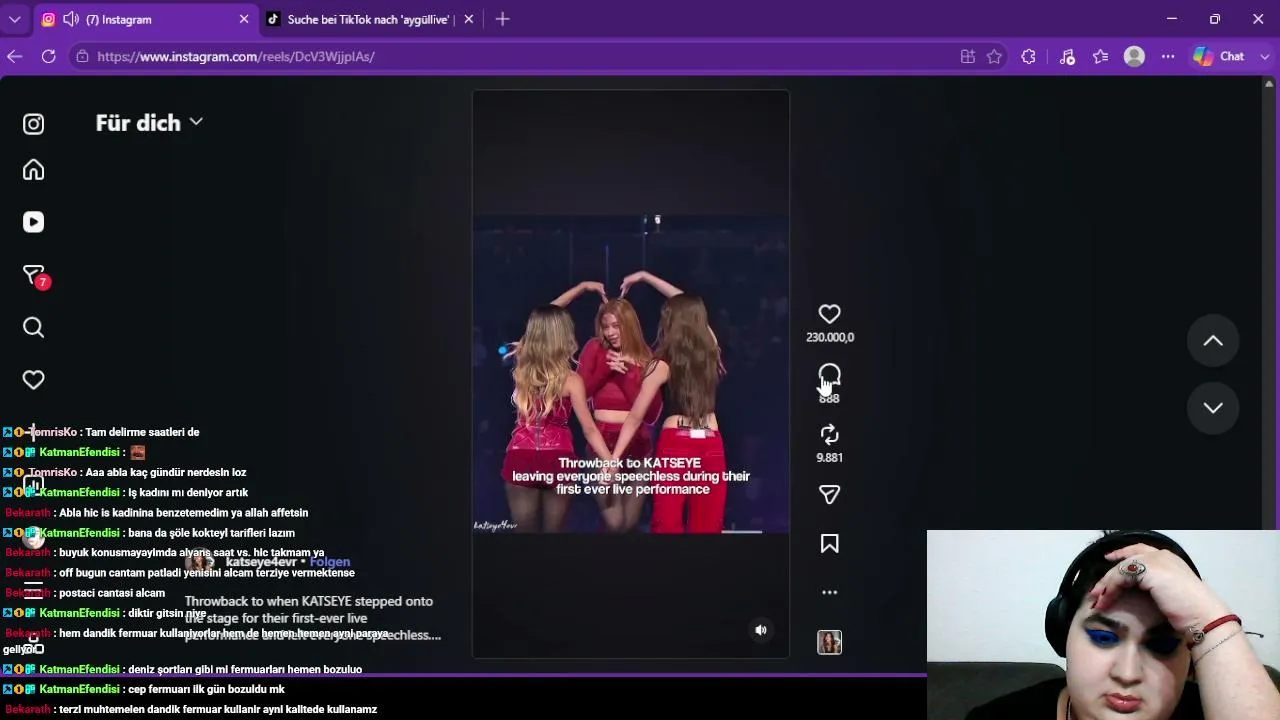The height and width of the screenshot is (720, 1280).
Task: Click the caption 'Throwback to when KATSEYE stepped onto'
Action: pyautogui.click(x=309, y=601)
